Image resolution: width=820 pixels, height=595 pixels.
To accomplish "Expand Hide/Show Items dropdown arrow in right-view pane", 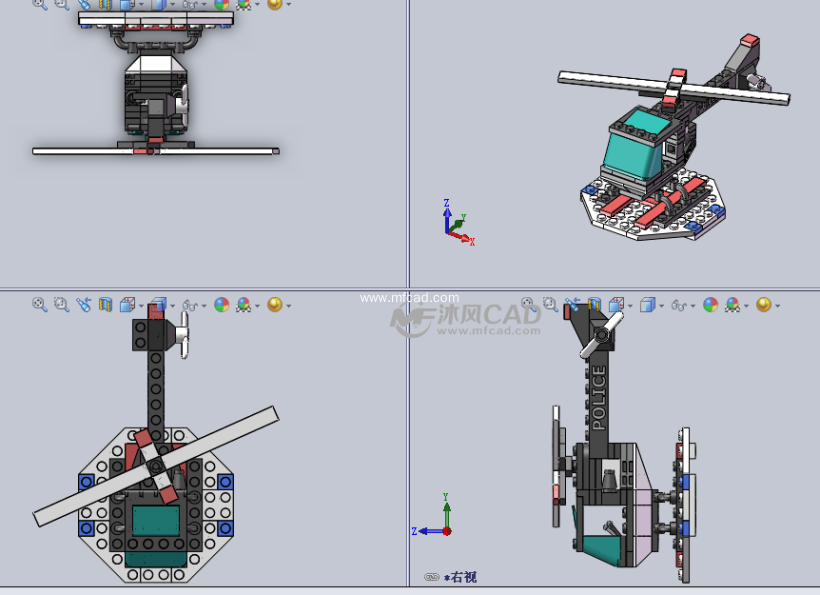I will (693, 306).
